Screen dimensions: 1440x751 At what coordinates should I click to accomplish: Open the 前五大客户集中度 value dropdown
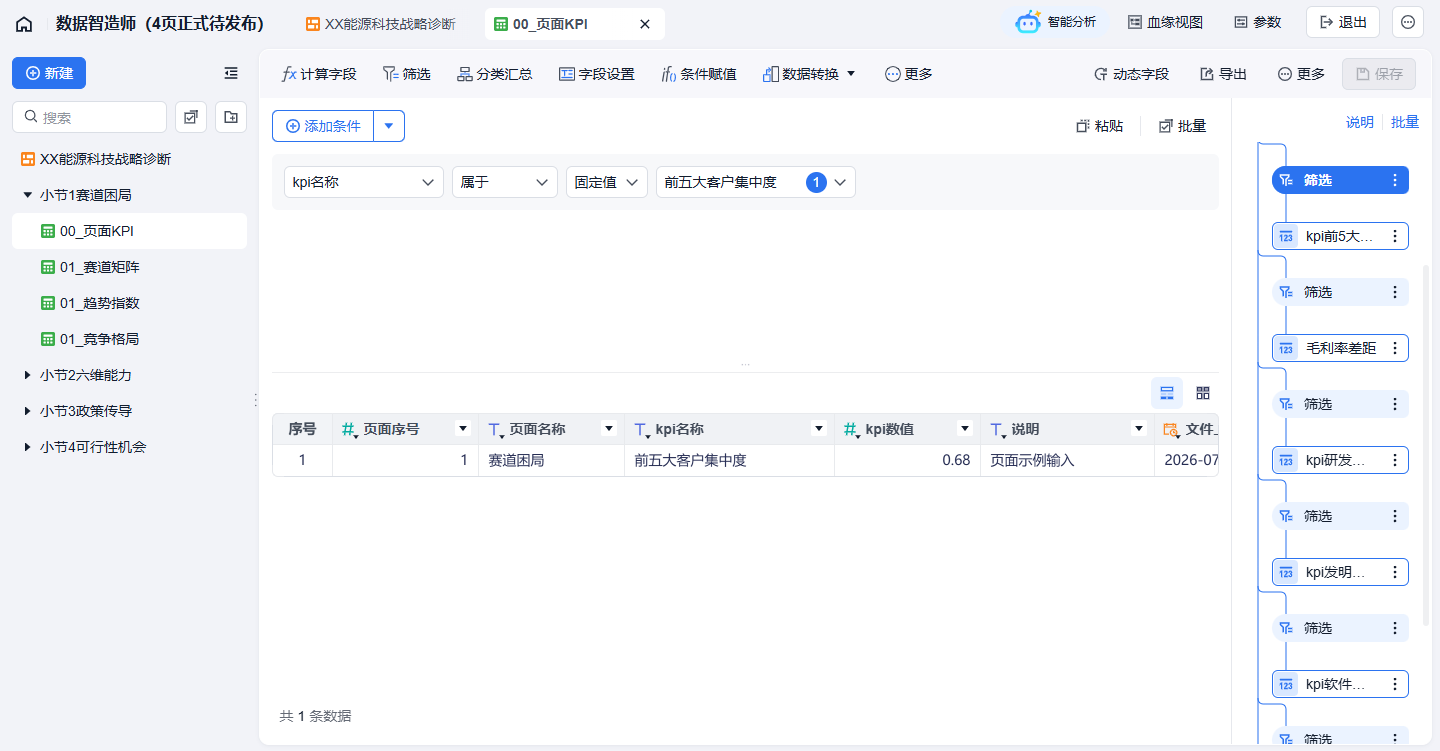[x=756, y=182]
